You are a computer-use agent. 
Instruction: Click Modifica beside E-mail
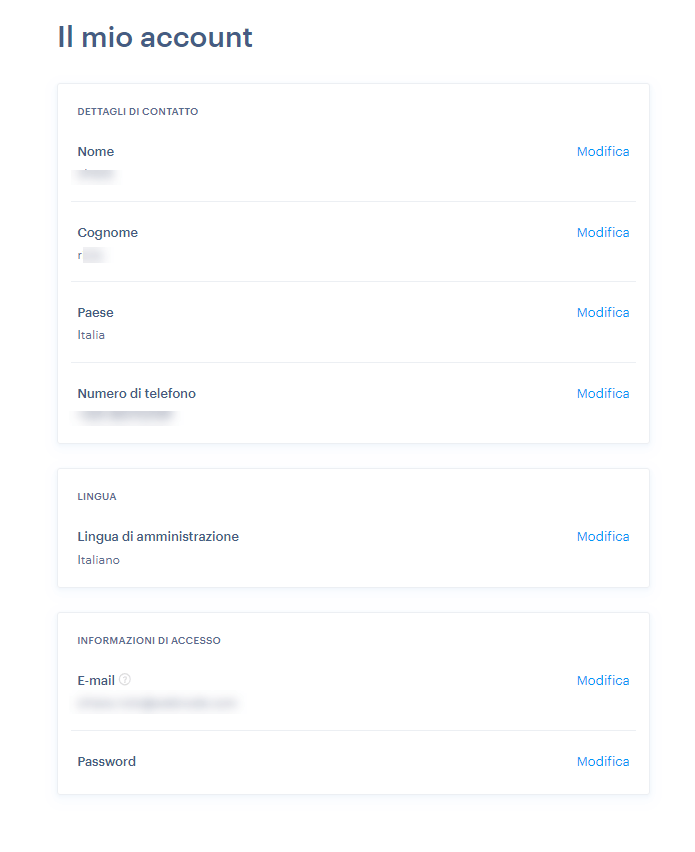pyautogui.click(x=603, y=680)
